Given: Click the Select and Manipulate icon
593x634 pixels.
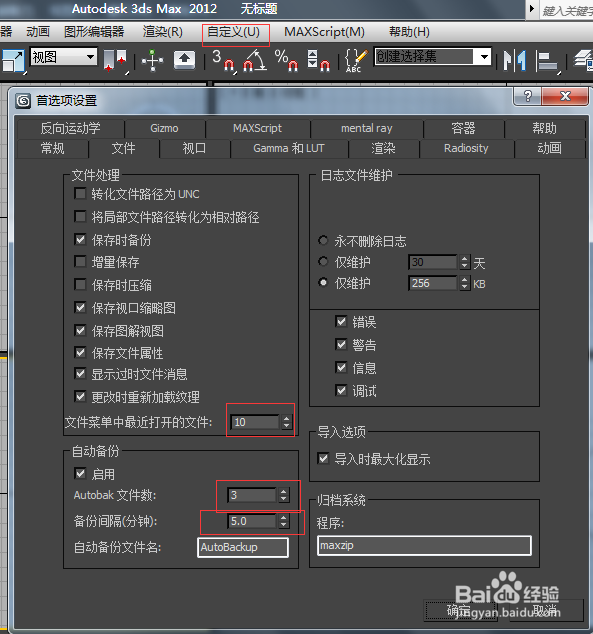Looking at the screenshot, I should [x=152, y=61].
